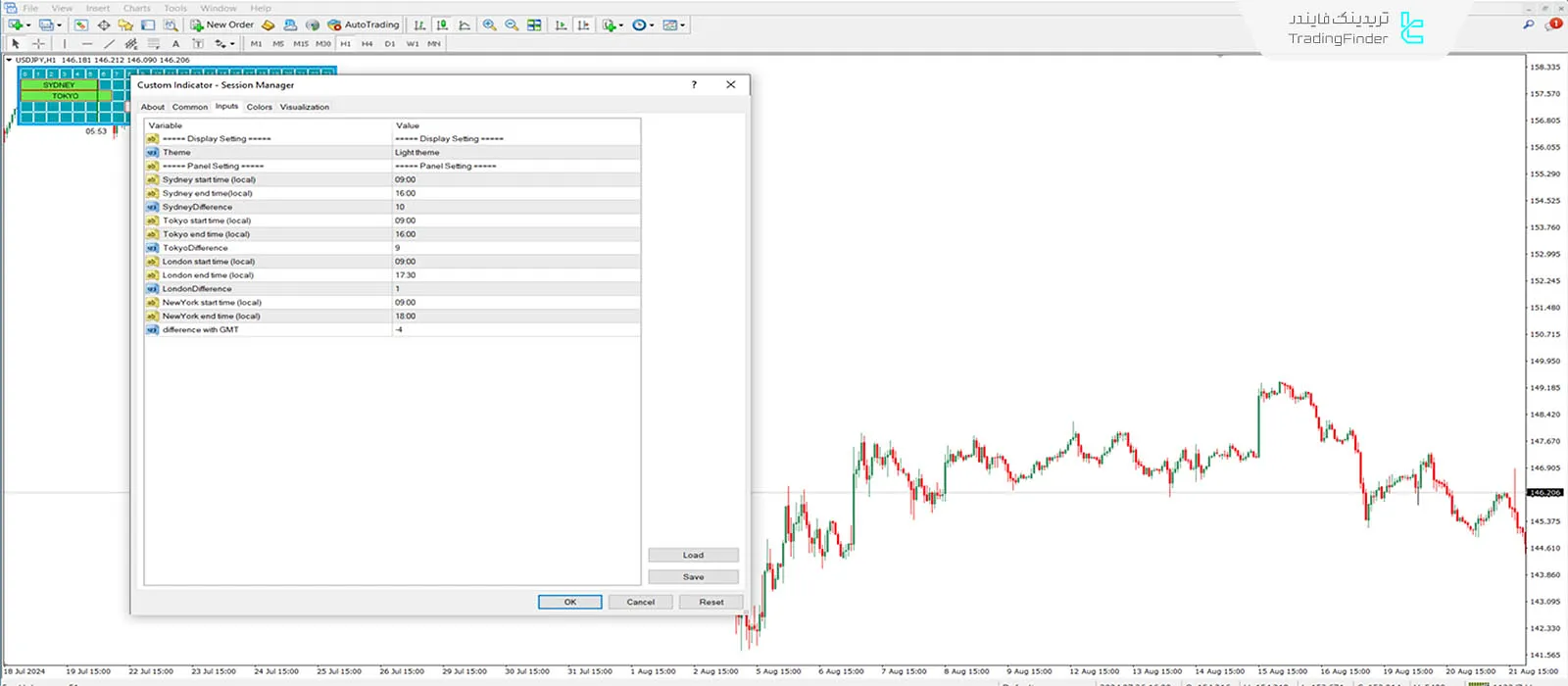Zoom out of the chart
The height and width of the screenshot is (686, 1568).
point(512,24)
